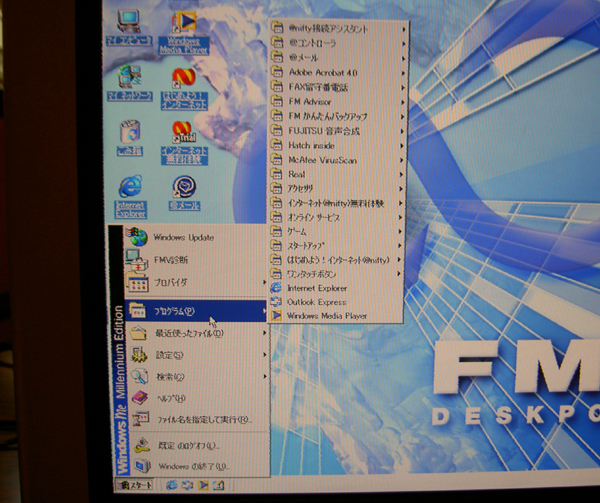600x503 pixels.
Task: Expand the 最近使ったファイル submenu arrow
Action: 264,333
